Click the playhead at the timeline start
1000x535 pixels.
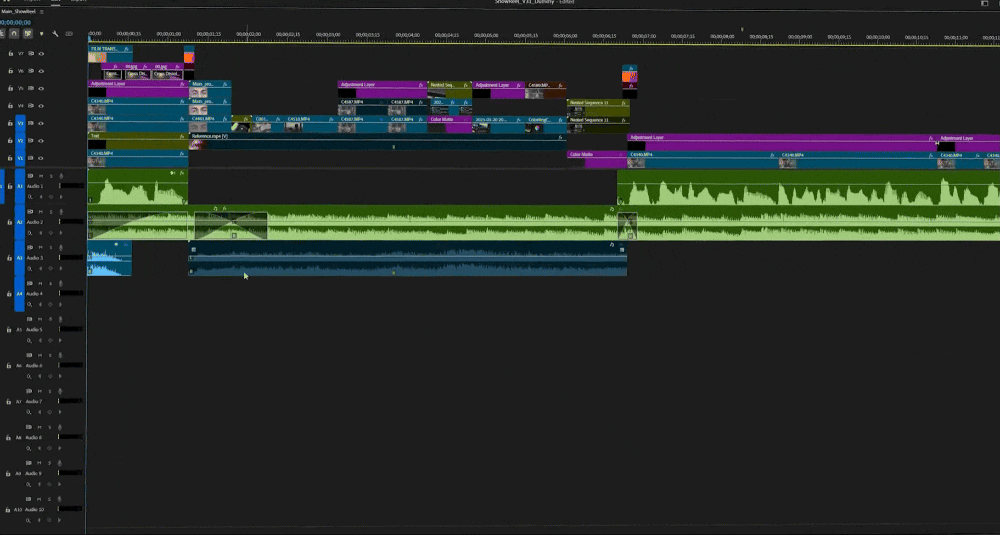tap(89, 36)
